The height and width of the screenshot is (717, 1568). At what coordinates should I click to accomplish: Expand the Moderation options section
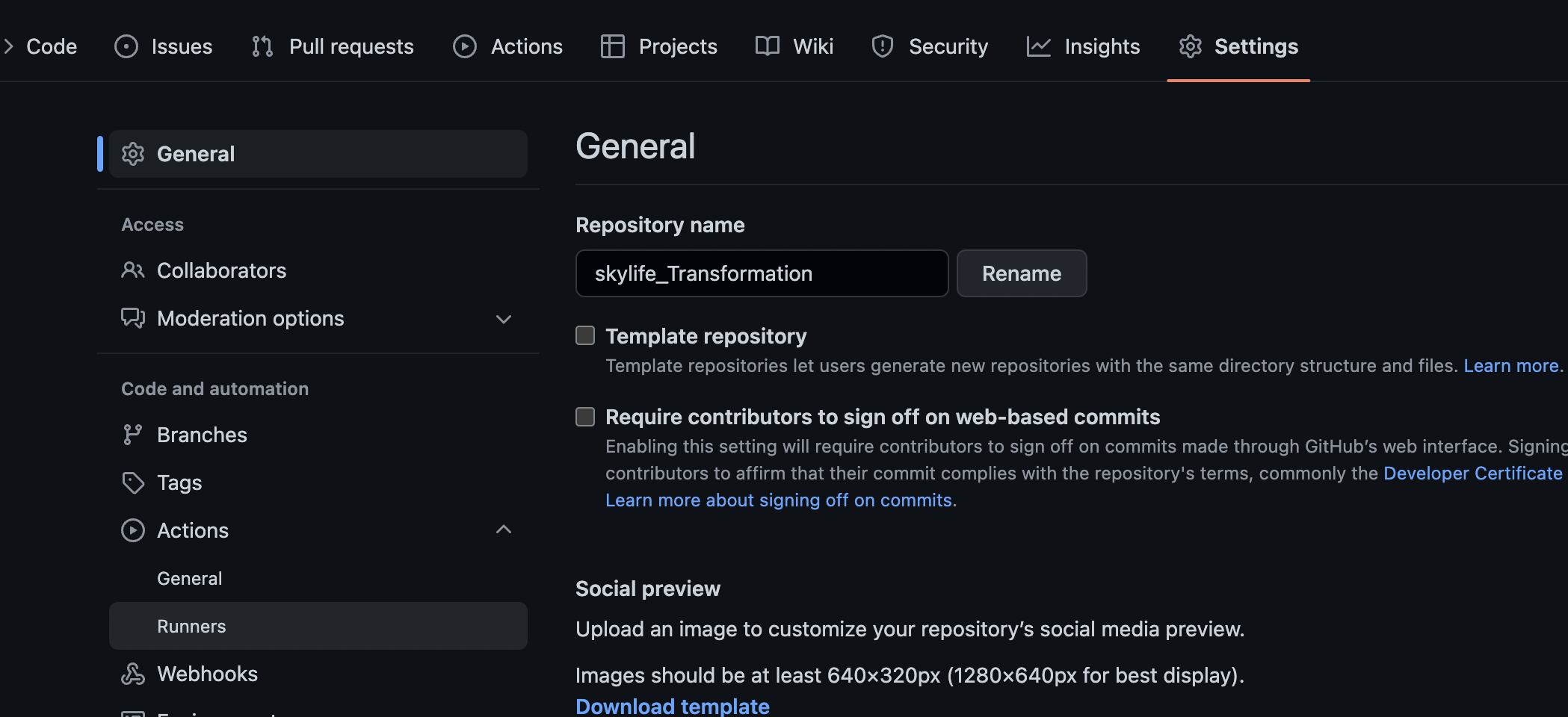point(504,319)
